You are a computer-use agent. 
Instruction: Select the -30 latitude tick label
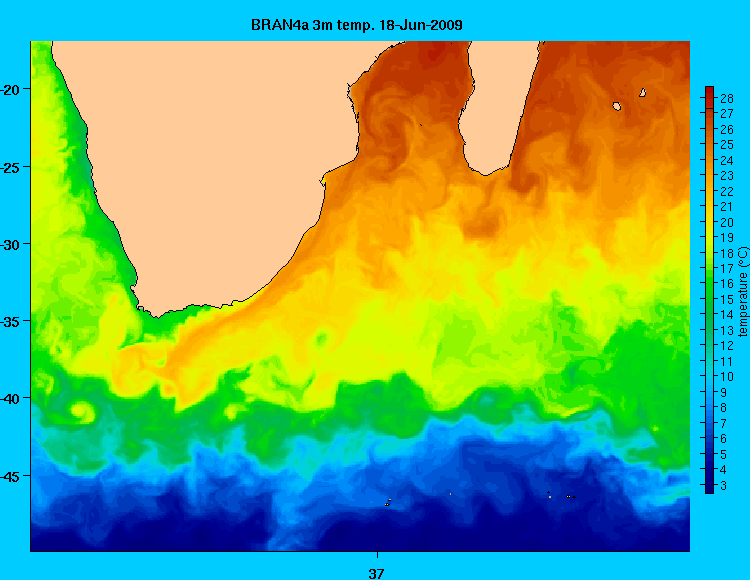point(9,244)
